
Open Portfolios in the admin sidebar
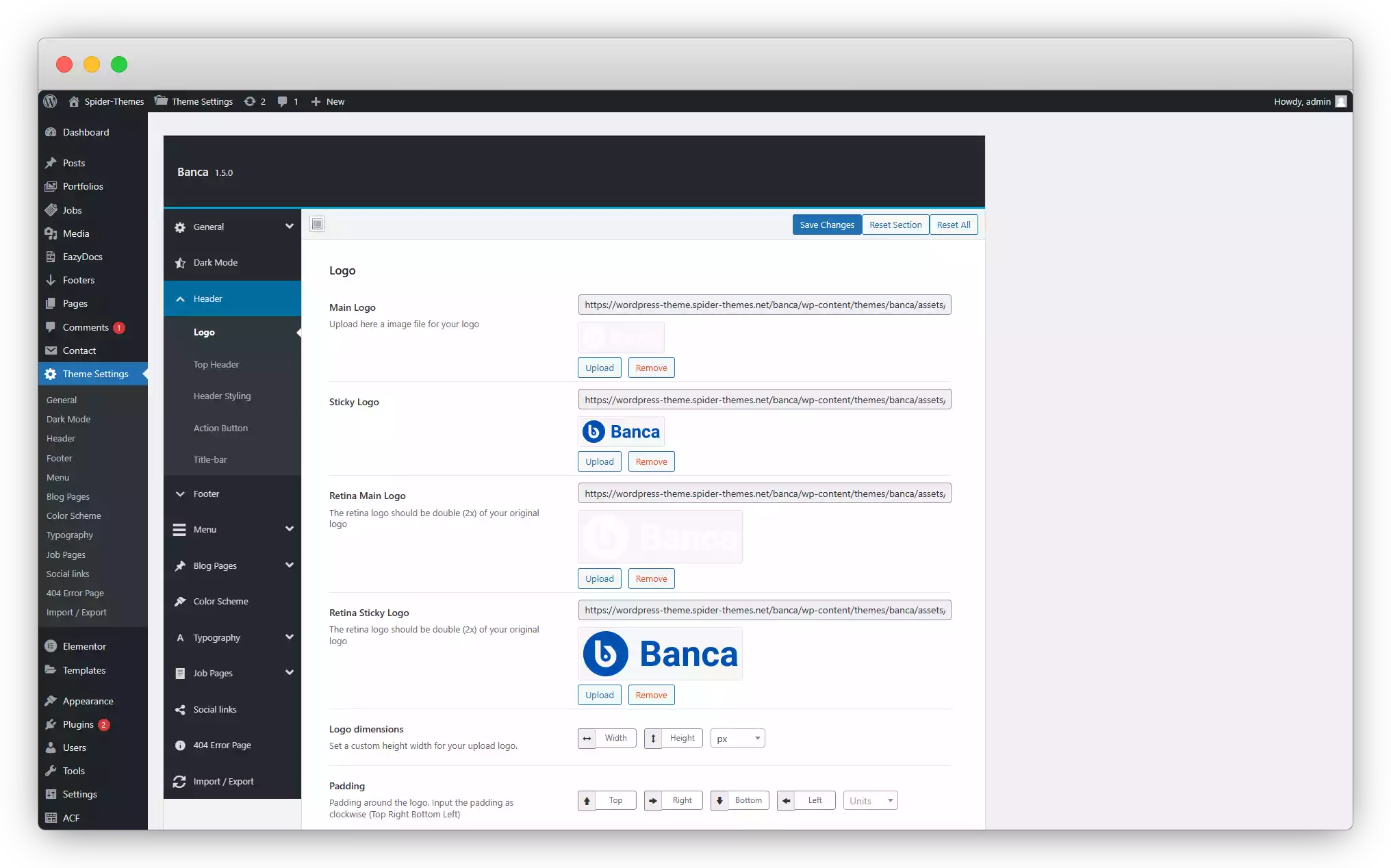(x=92, y=186)
